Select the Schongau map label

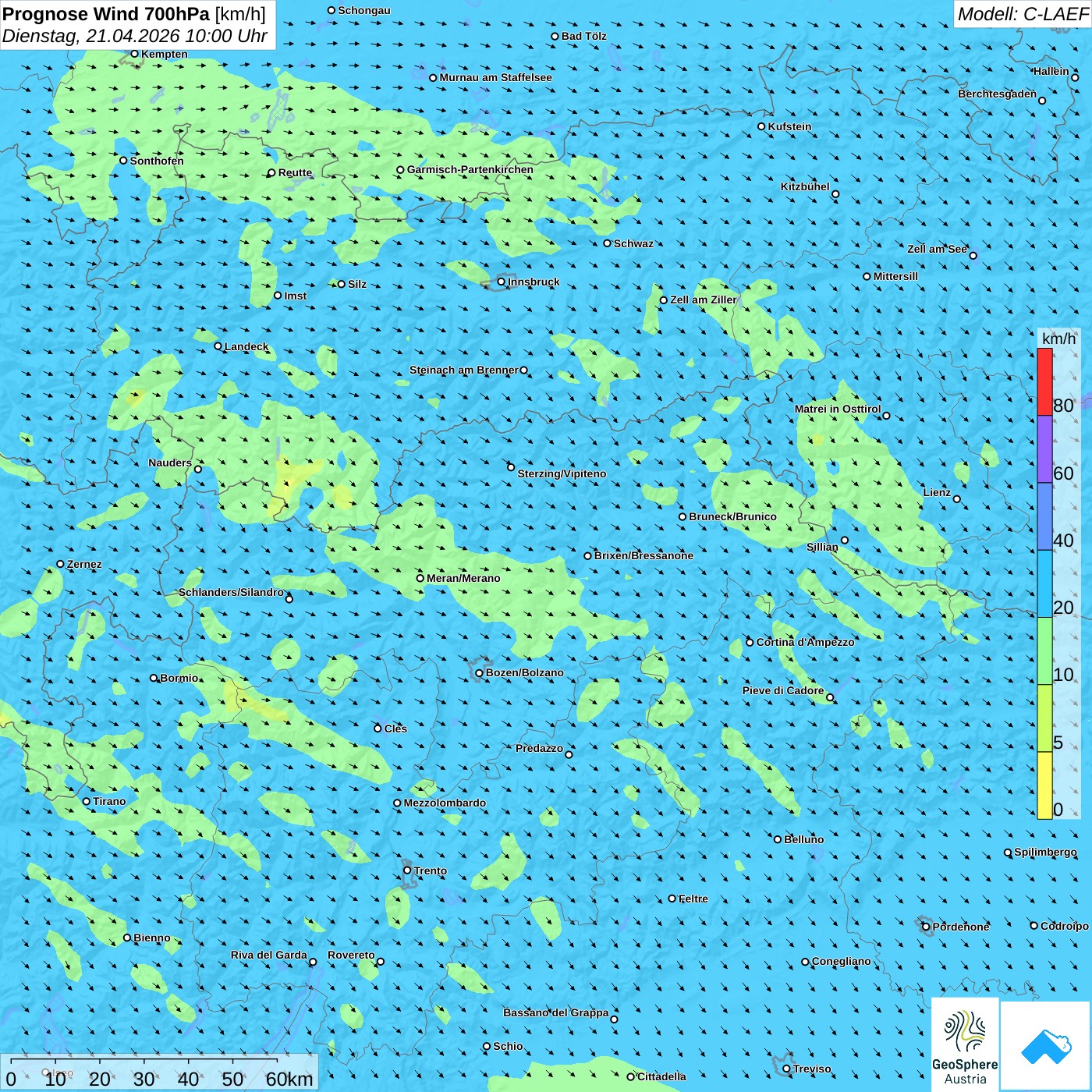pos(364,10)
